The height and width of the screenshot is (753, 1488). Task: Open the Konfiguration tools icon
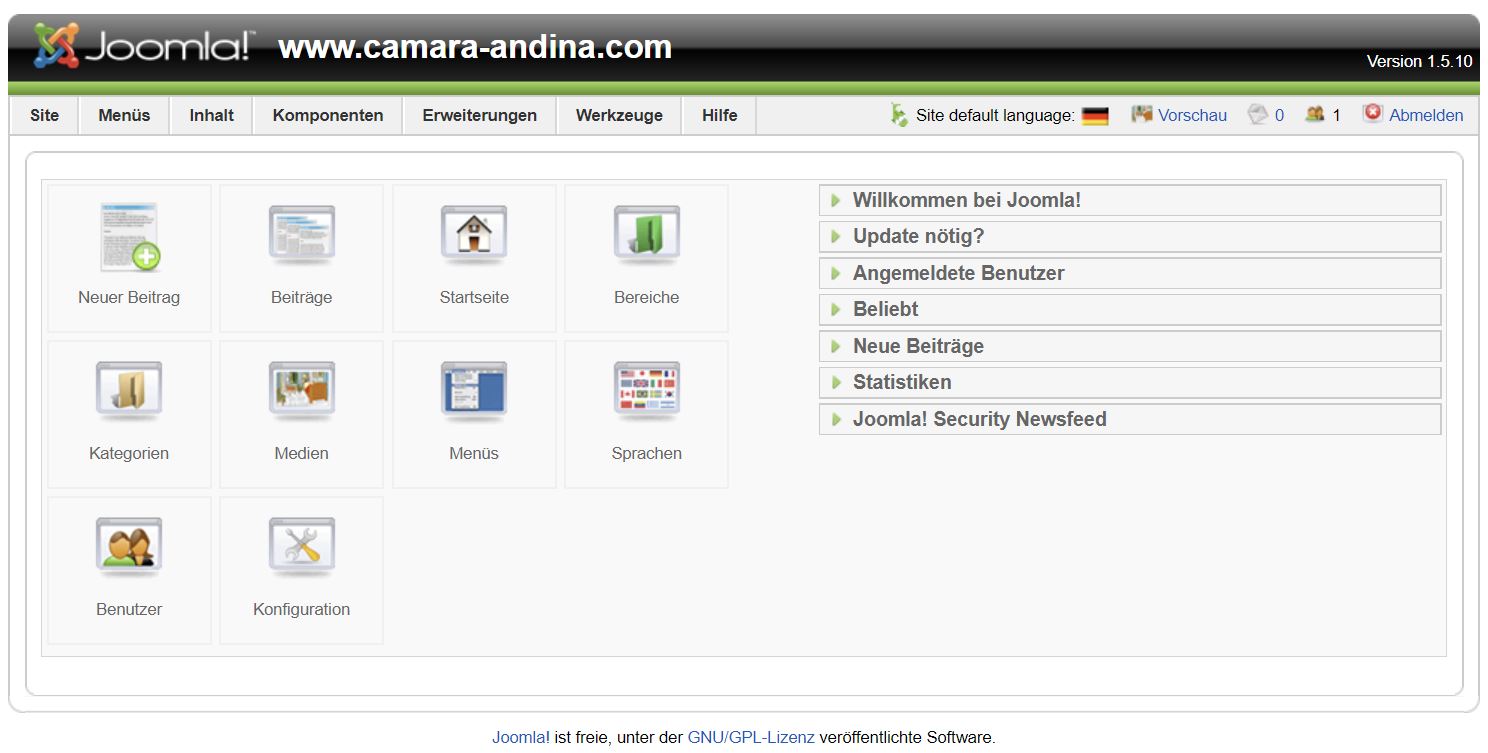tap(301, 548)
